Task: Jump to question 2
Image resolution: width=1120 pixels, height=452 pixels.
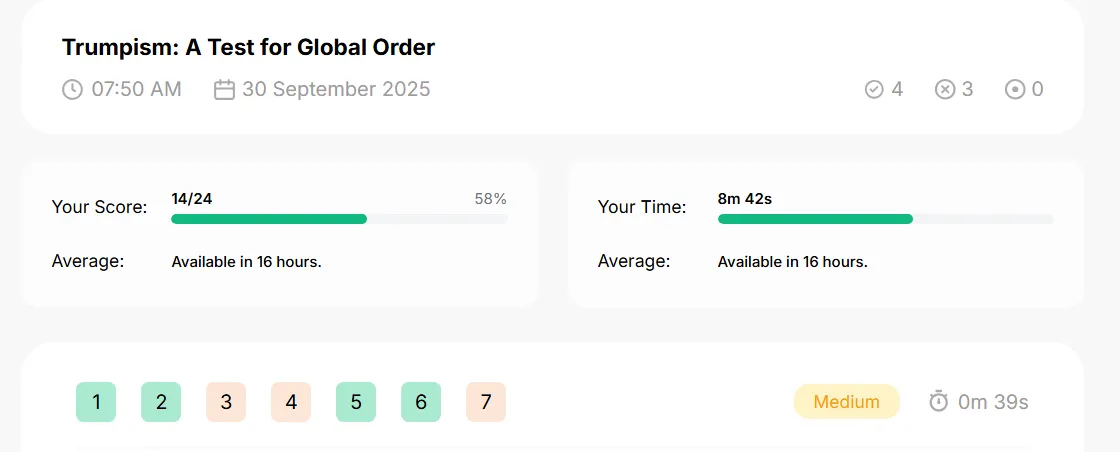Action: 161,402
